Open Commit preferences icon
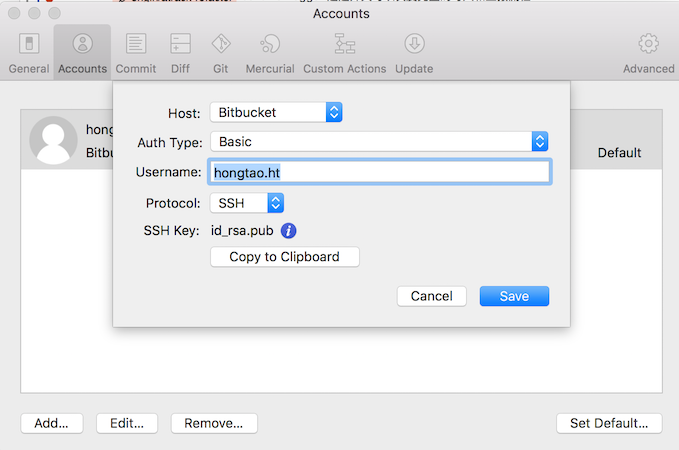The width and height of the screenshot is (679, 450). [x=136, y=44]
